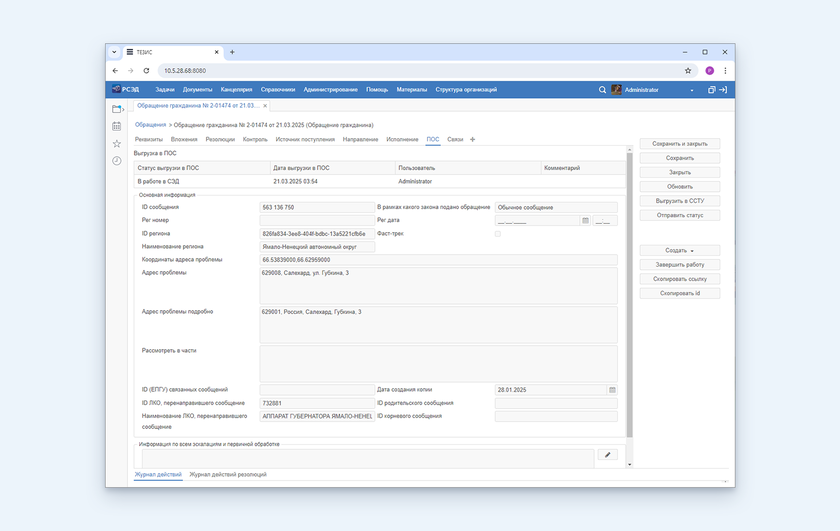Open the calendar icon in the left sidebar
This screenshot has height=531, width=840.
click(116, 126)
